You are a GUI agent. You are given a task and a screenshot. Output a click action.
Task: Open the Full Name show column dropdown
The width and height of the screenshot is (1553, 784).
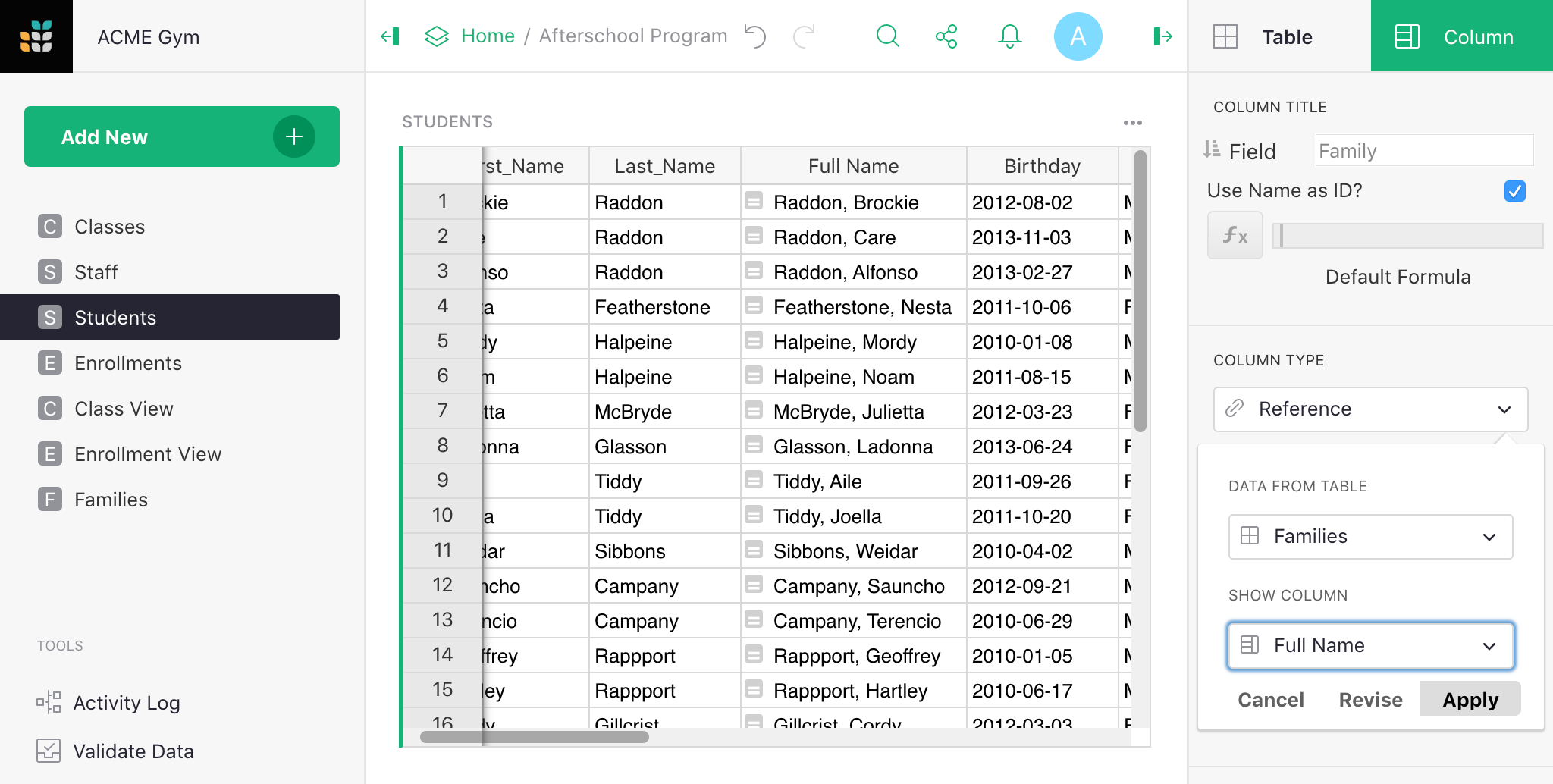click(x=1370, y=646)
